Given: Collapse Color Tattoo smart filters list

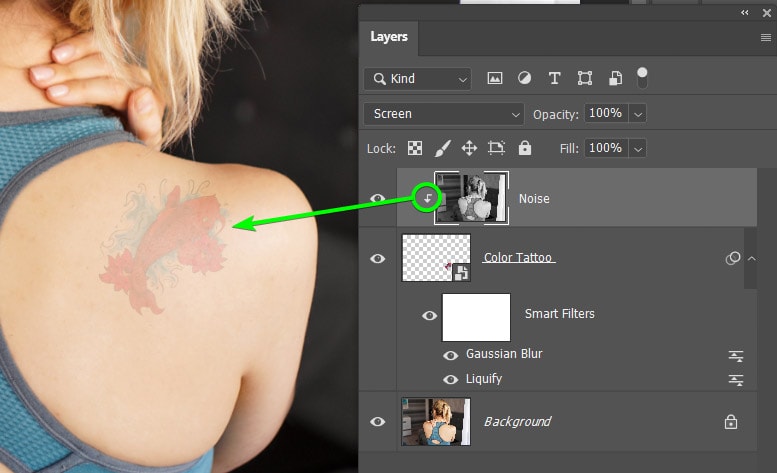Looking at the screenshot, I should [x=751, y=259].
